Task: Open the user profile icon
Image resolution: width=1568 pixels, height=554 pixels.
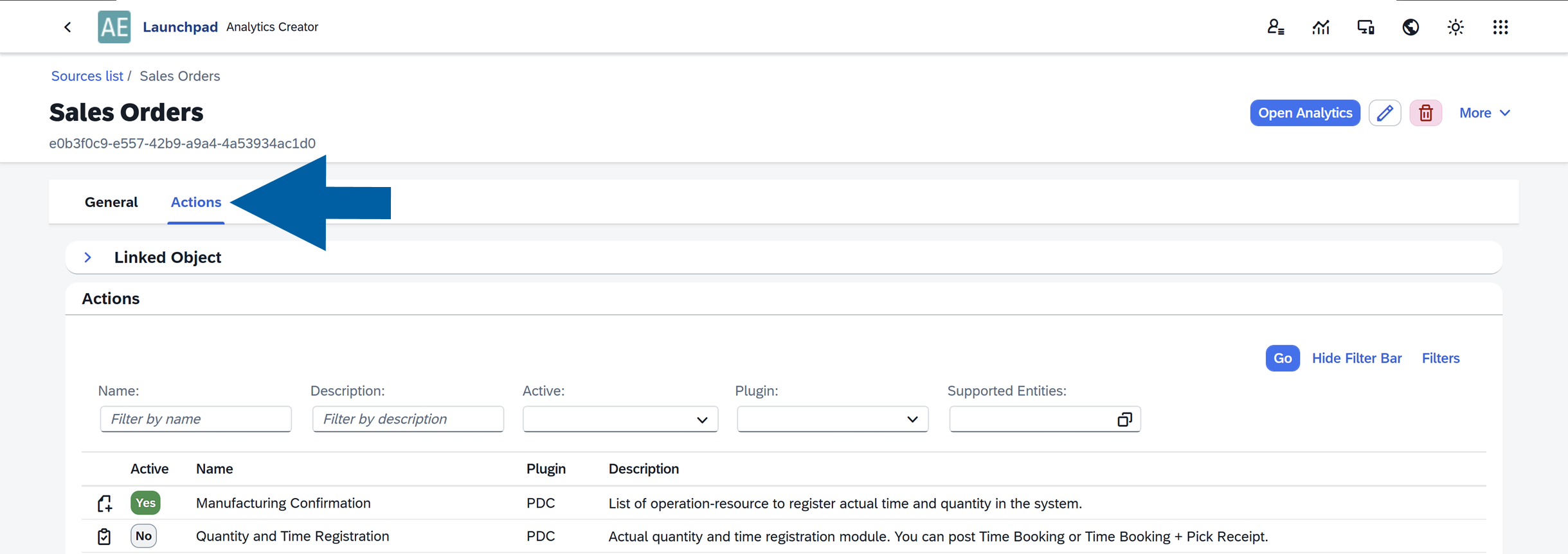Action: point(1275,27)
